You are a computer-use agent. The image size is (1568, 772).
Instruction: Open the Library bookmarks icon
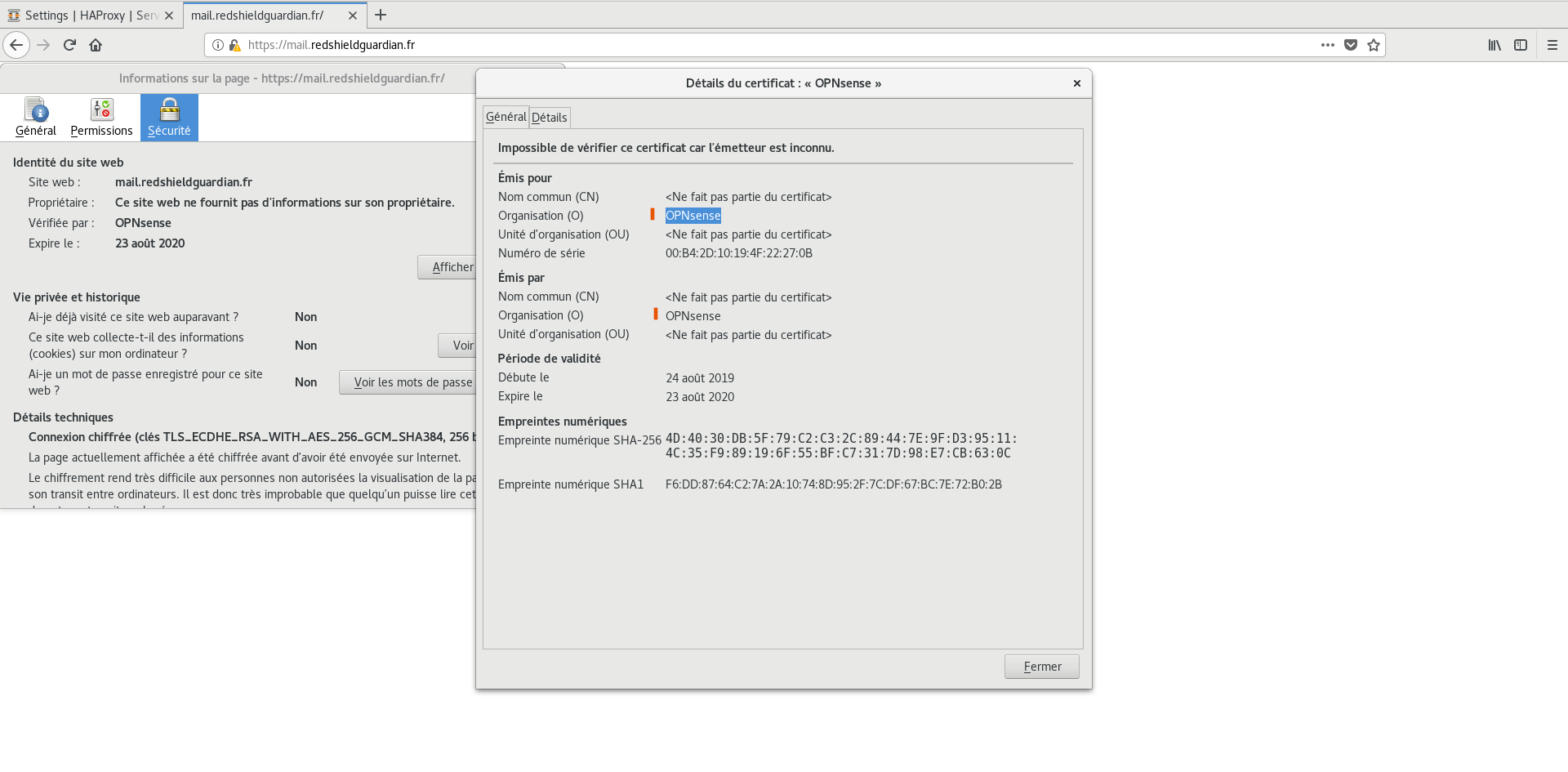1494,45
